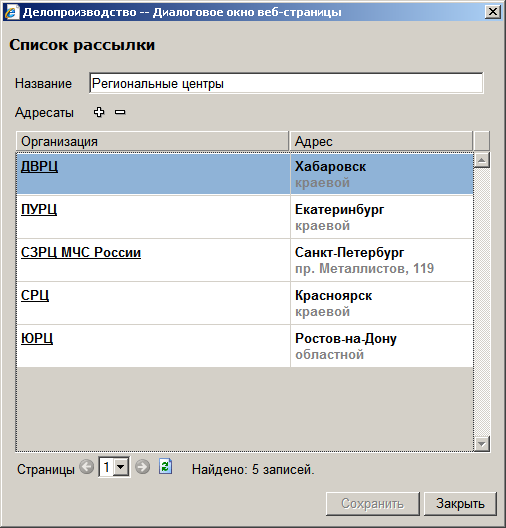Select the Екатеринбург address cell
This screenshot has height=528, width=506.
pos(382,217)
